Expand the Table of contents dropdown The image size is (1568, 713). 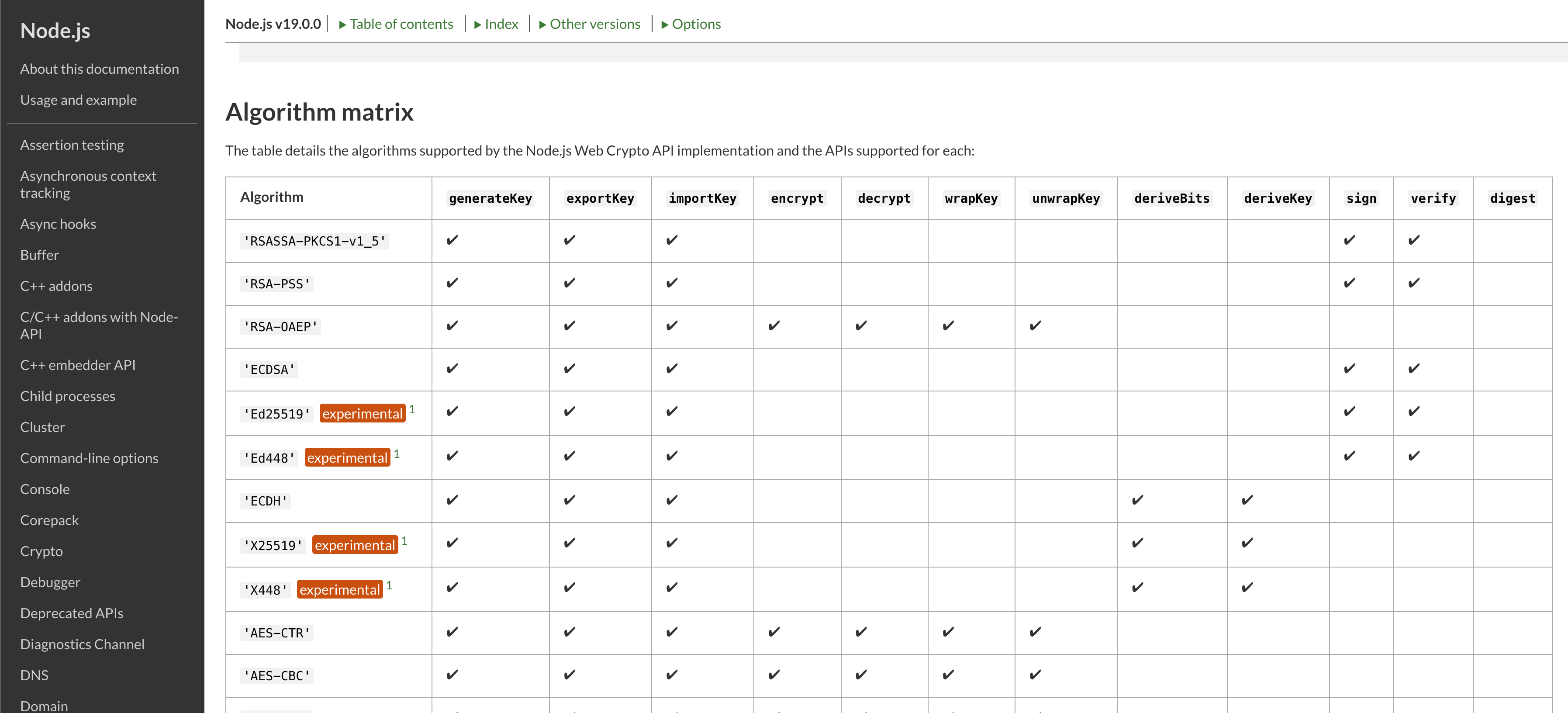pyautogui.click(x=396, y=24)
